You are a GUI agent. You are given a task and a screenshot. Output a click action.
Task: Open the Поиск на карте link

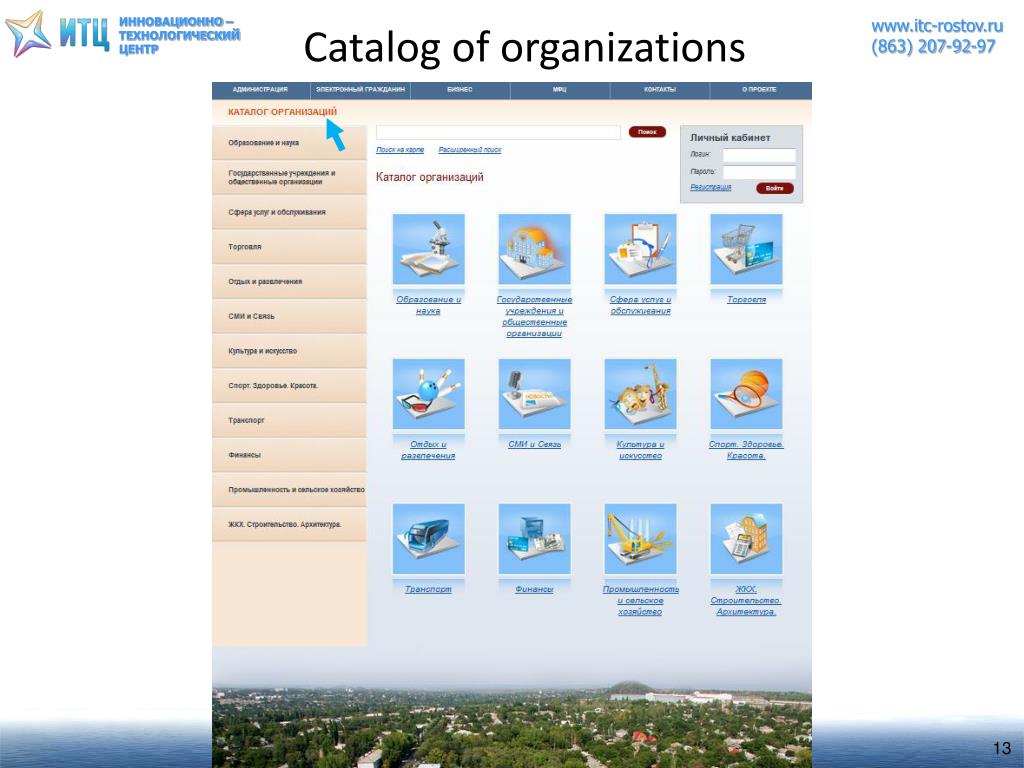[400, 150]
